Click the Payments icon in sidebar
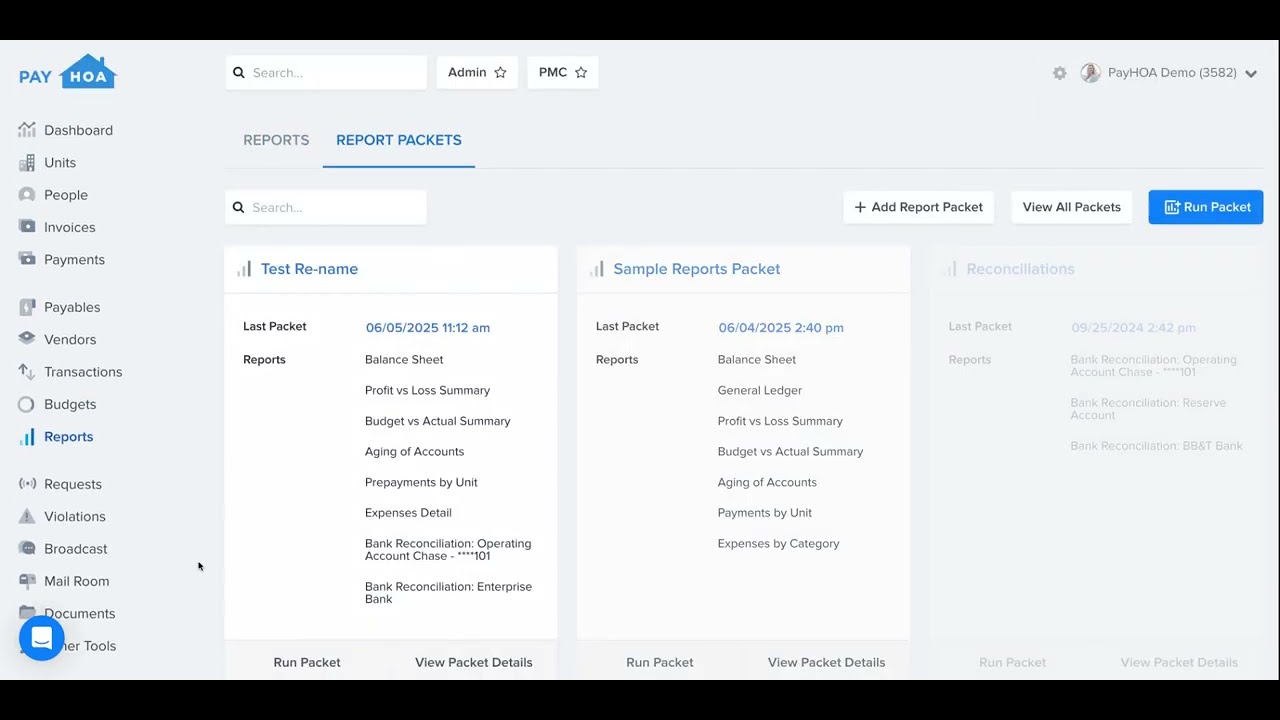1280x720 pixels. [x=27, y=259]
